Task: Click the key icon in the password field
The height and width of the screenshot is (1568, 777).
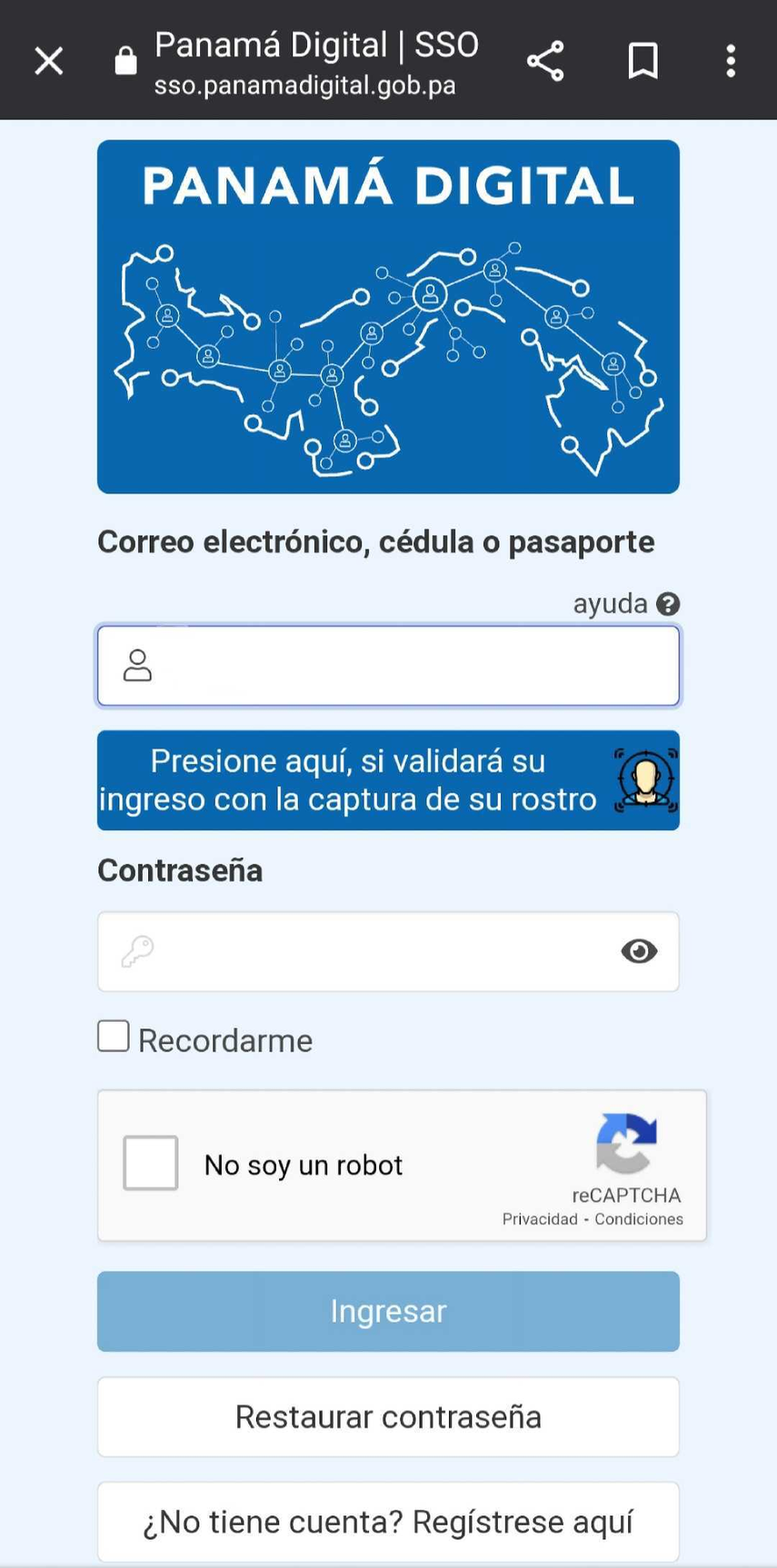Action: (136, 951)
